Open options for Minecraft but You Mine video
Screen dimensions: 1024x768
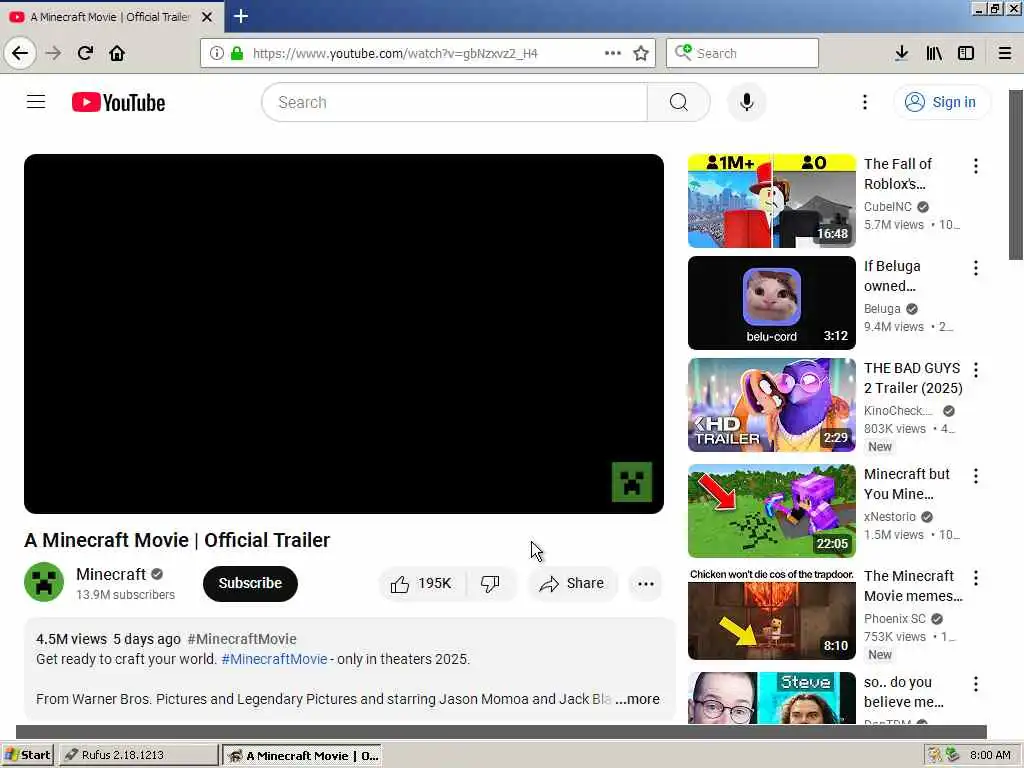coord(976,476)
